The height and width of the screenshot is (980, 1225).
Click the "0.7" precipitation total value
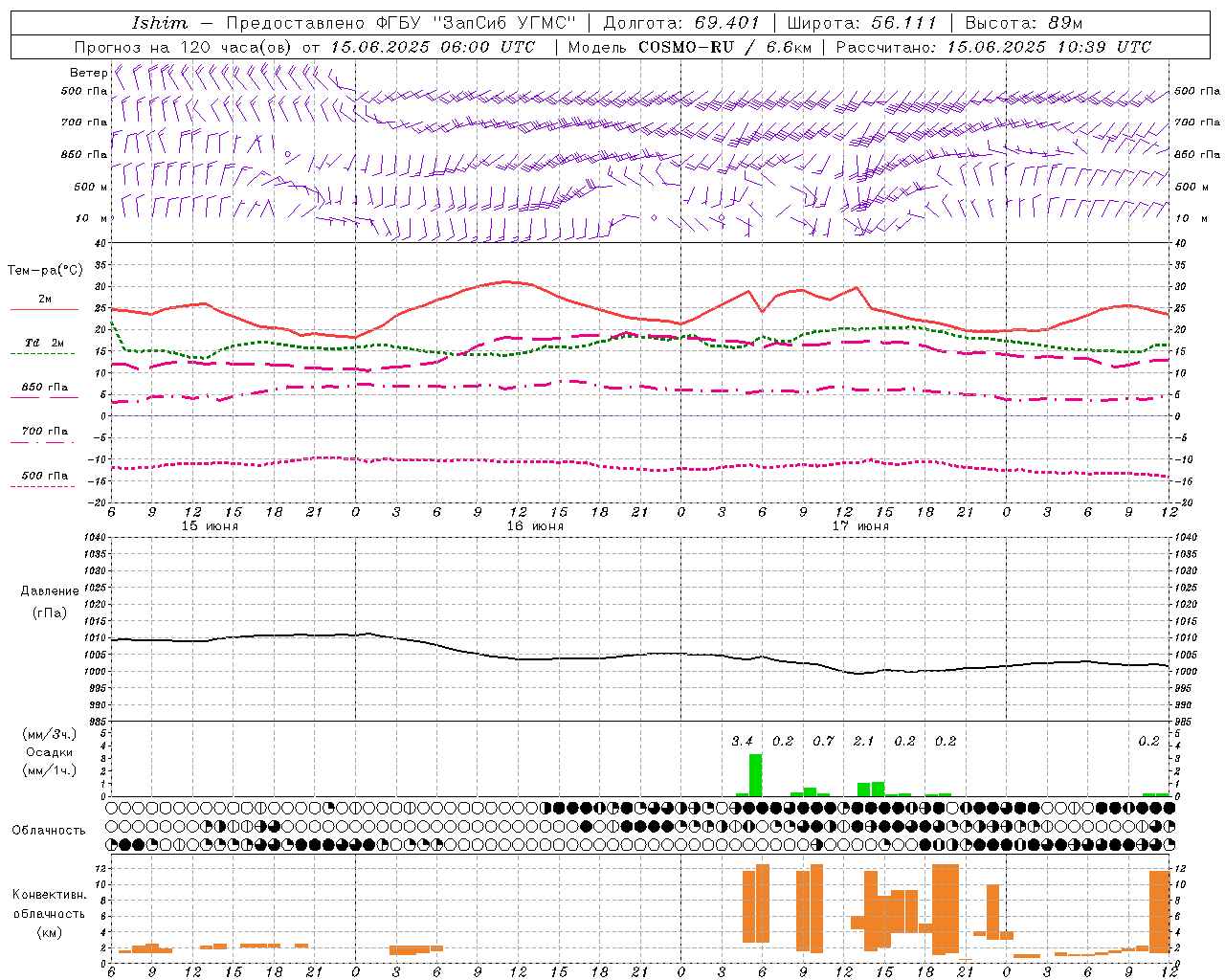823,741
